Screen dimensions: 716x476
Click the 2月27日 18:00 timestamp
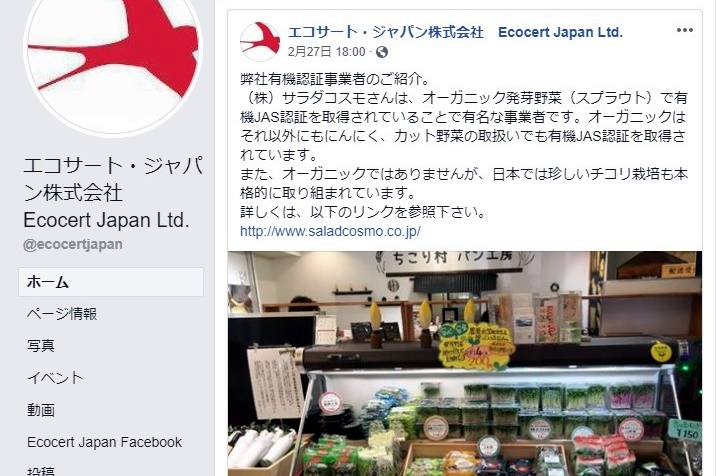[x=326, y=52]
